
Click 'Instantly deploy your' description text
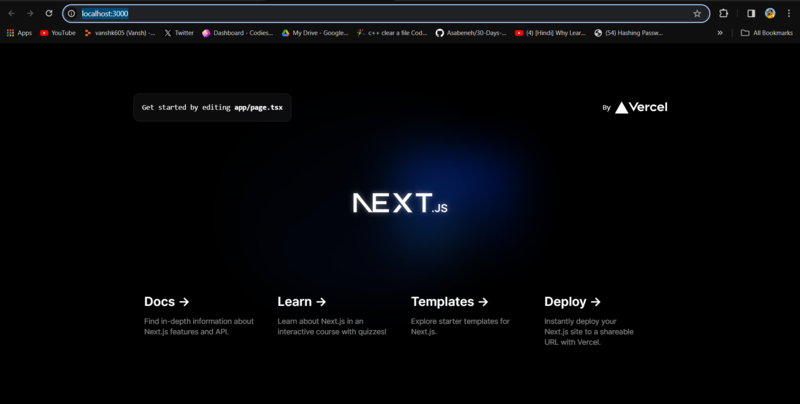580,321
